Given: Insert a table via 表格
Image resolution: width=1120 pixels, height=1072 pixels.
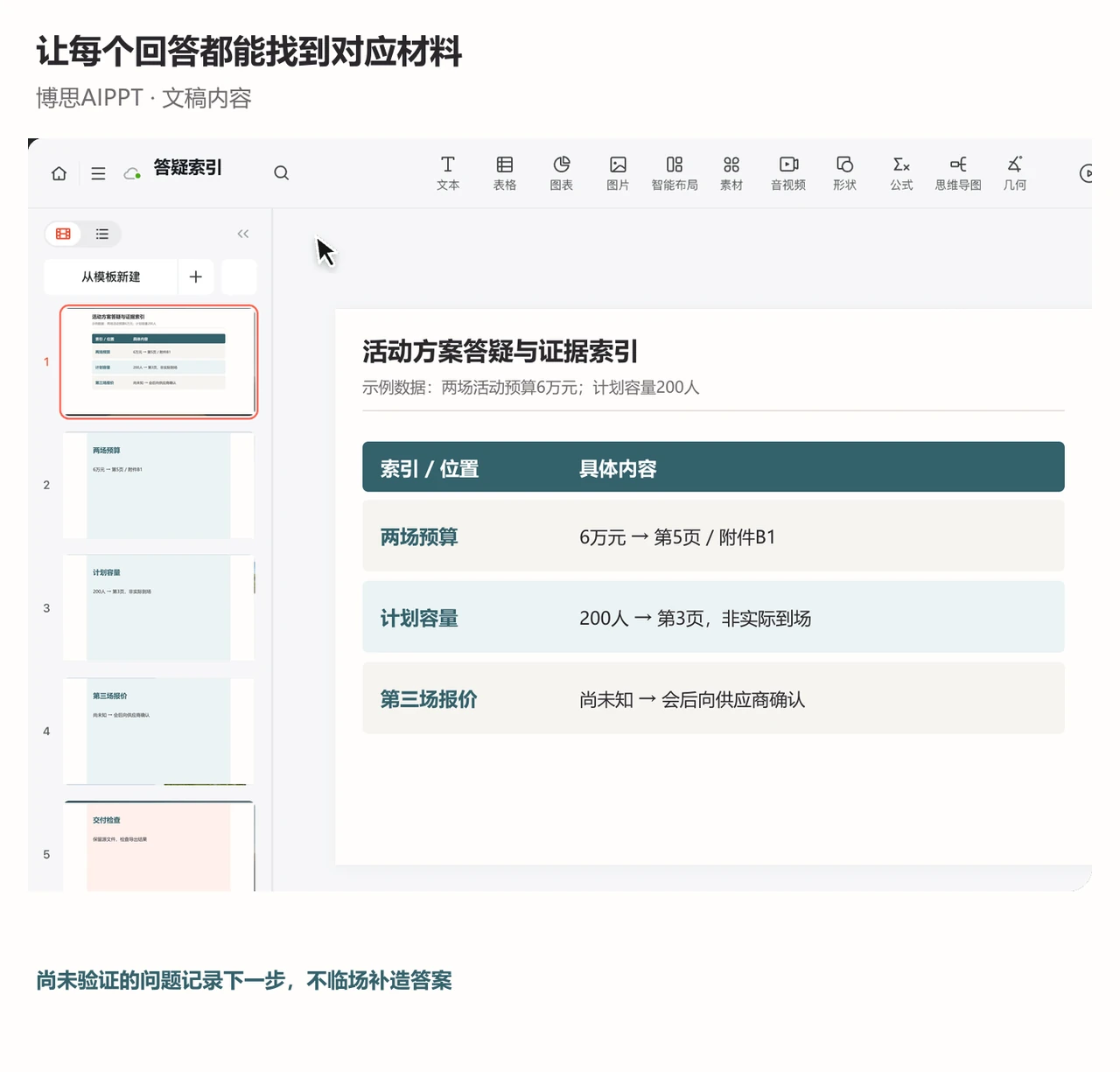Looking at the screenshot, I should tap(505, 173).
